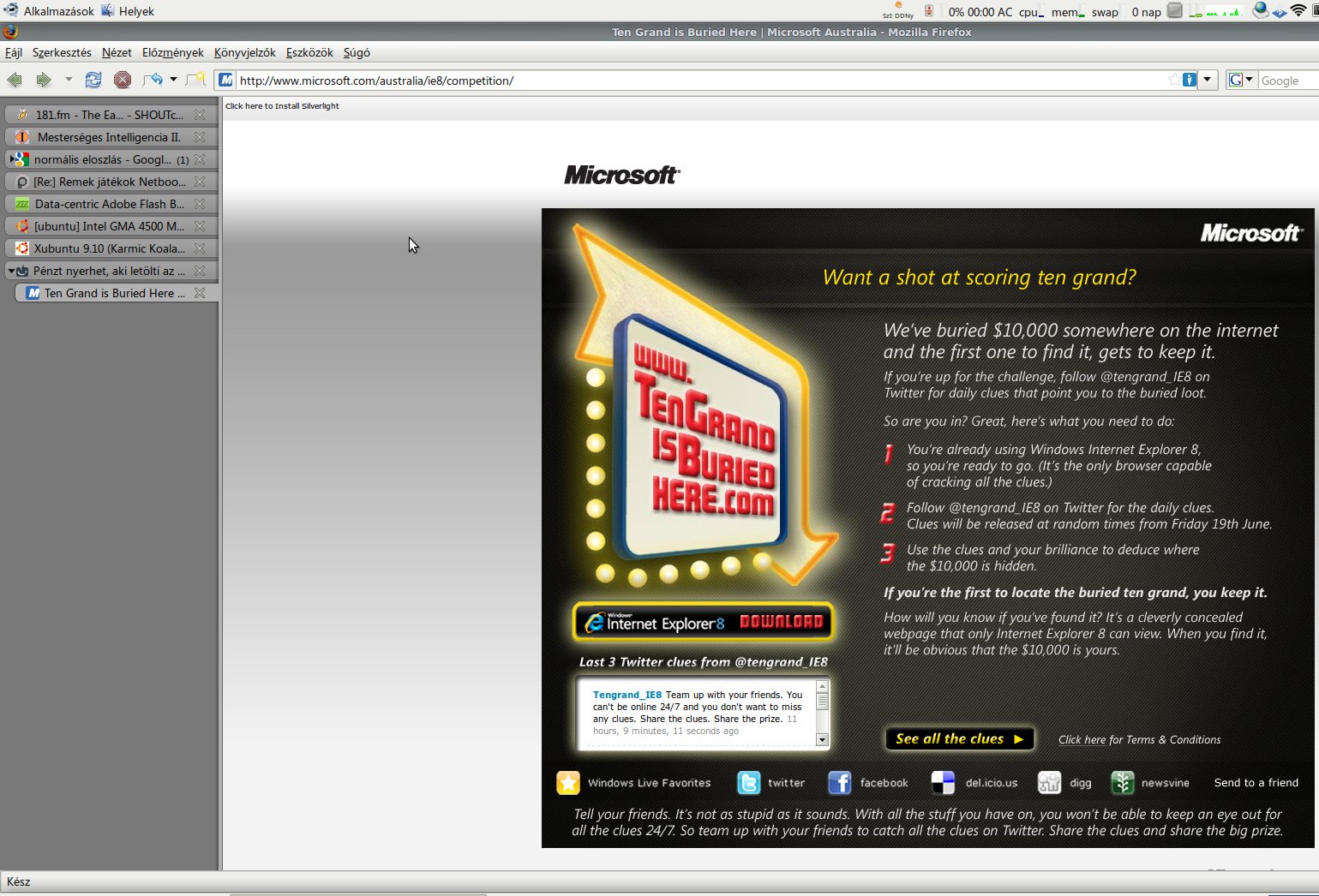
Task: Open the Google search engine selector
Action: pyautogui.click(x=1240, y=81)
